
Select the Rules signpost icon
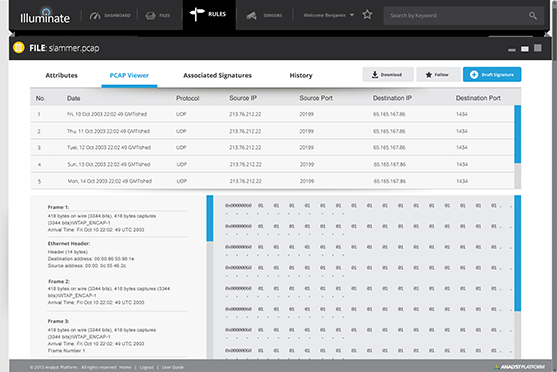tap(197, 14)
